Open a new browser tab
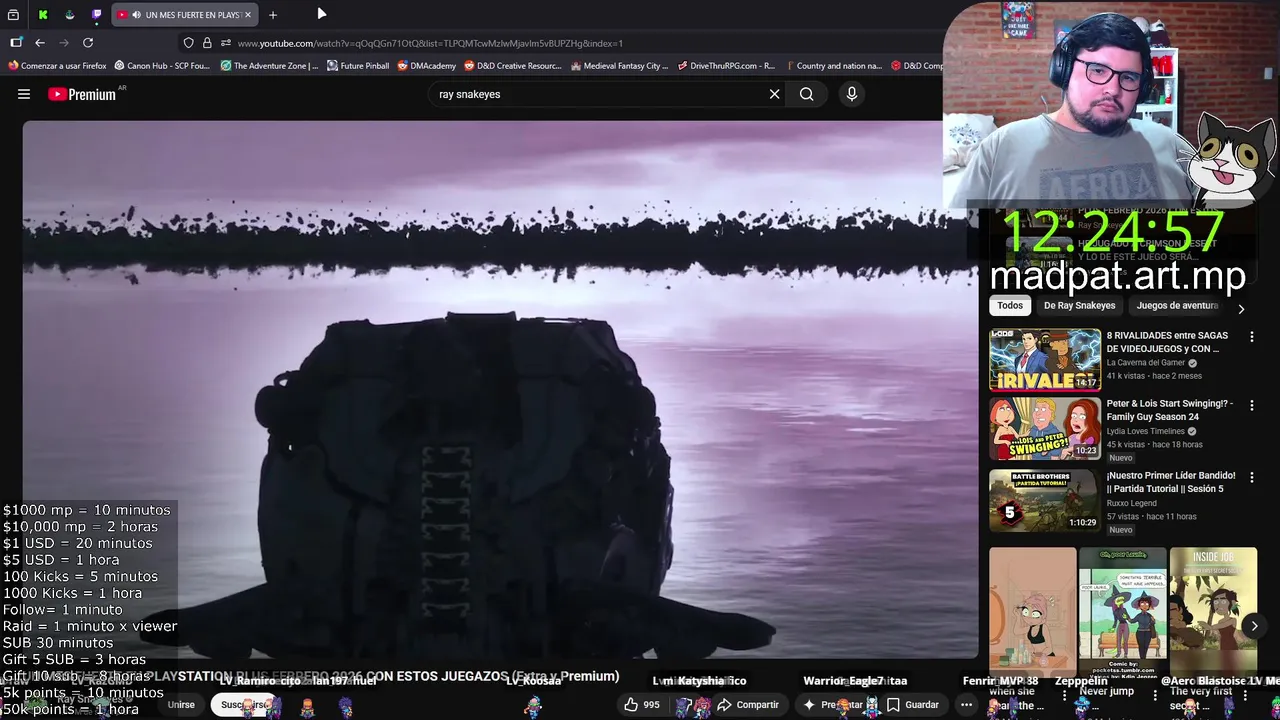The image size is (1280, 720). [272, 15]
